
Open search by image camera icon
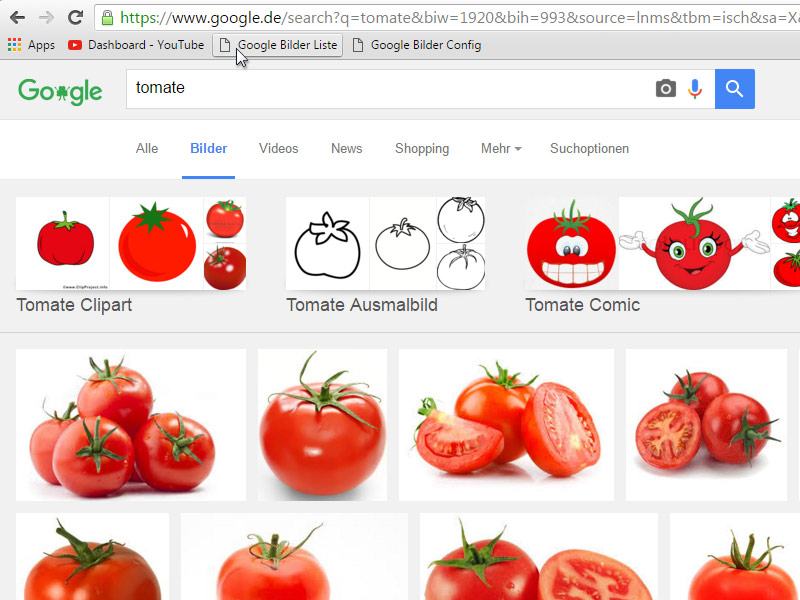(x=665, y=89)
